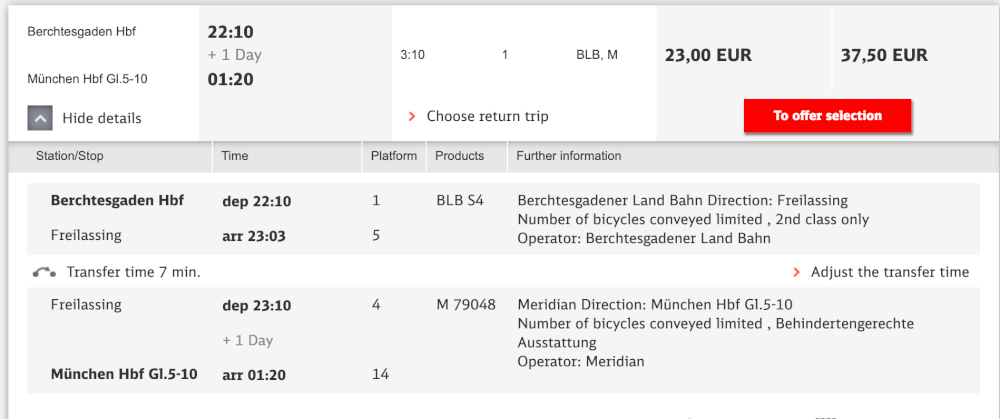1000x419 pixels.
Task: Click M 79048 train product
Action: [x=466, y=305]
